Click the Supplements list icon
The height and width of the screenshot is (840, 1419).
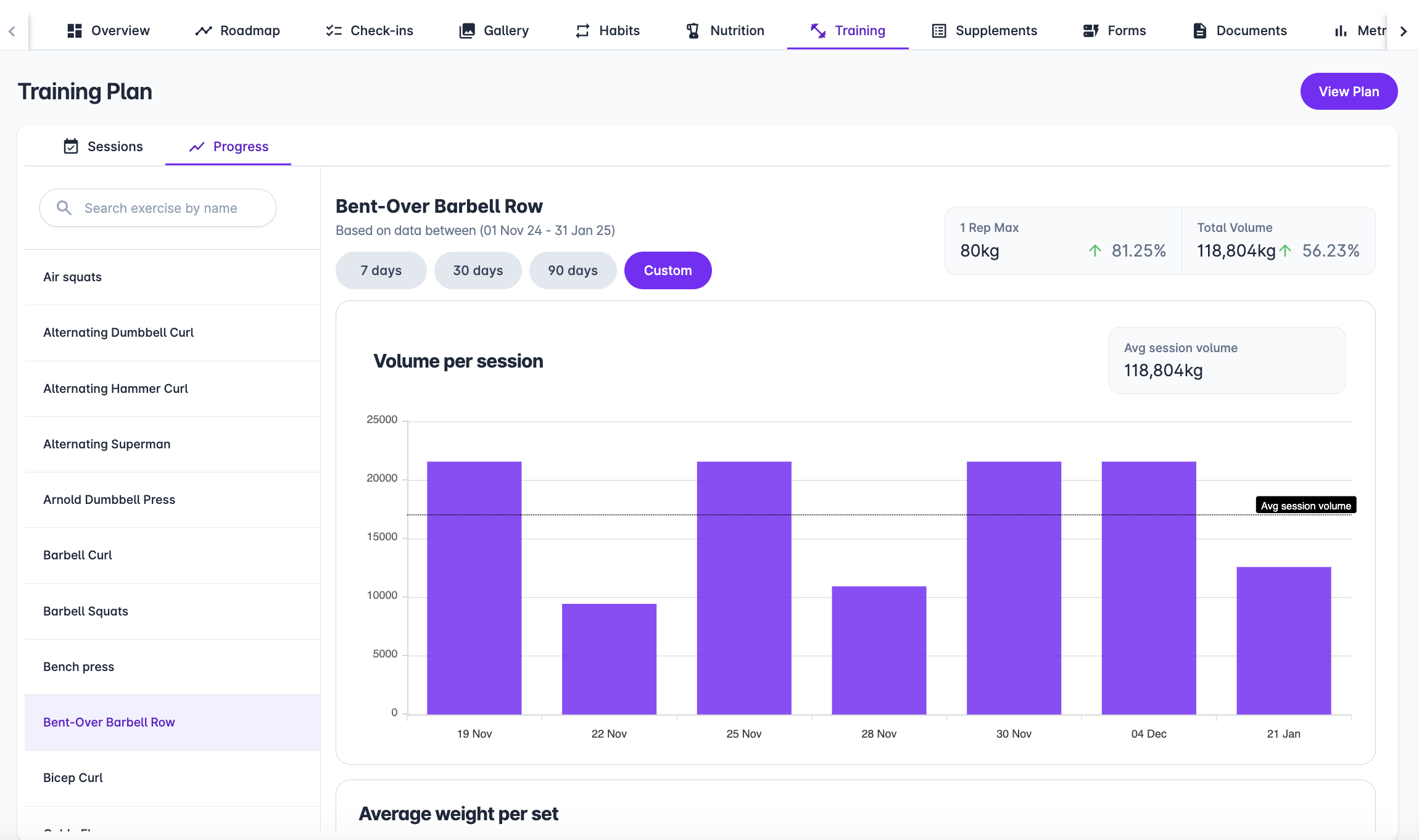click(939, 31)
